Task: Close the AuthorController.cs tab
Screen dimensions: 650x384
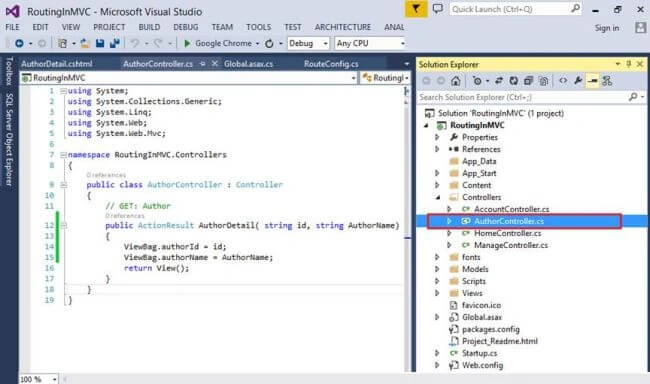Action: 215,63
